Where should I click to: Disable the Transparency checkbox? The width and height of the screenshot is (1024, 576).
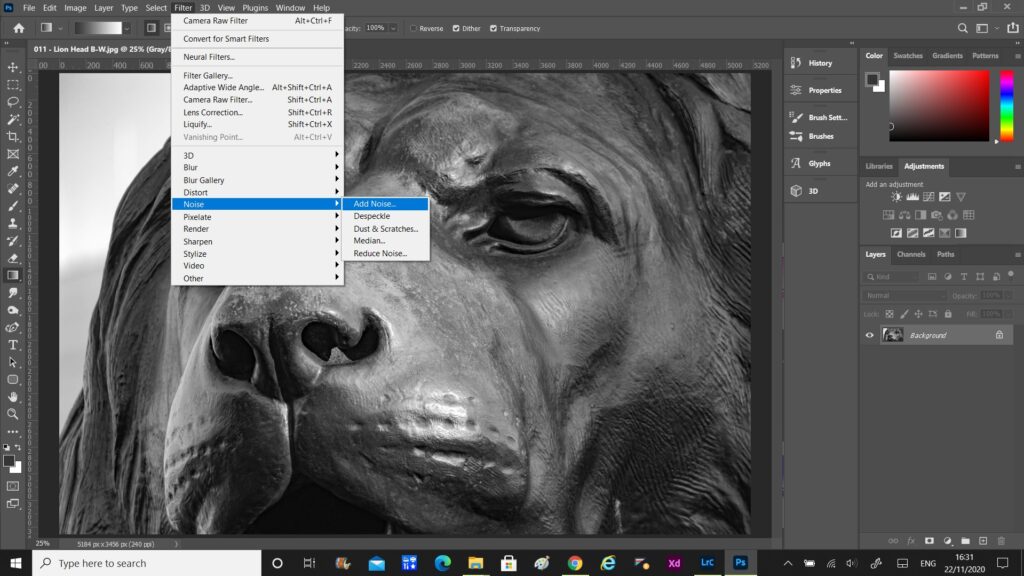[492, 28]
